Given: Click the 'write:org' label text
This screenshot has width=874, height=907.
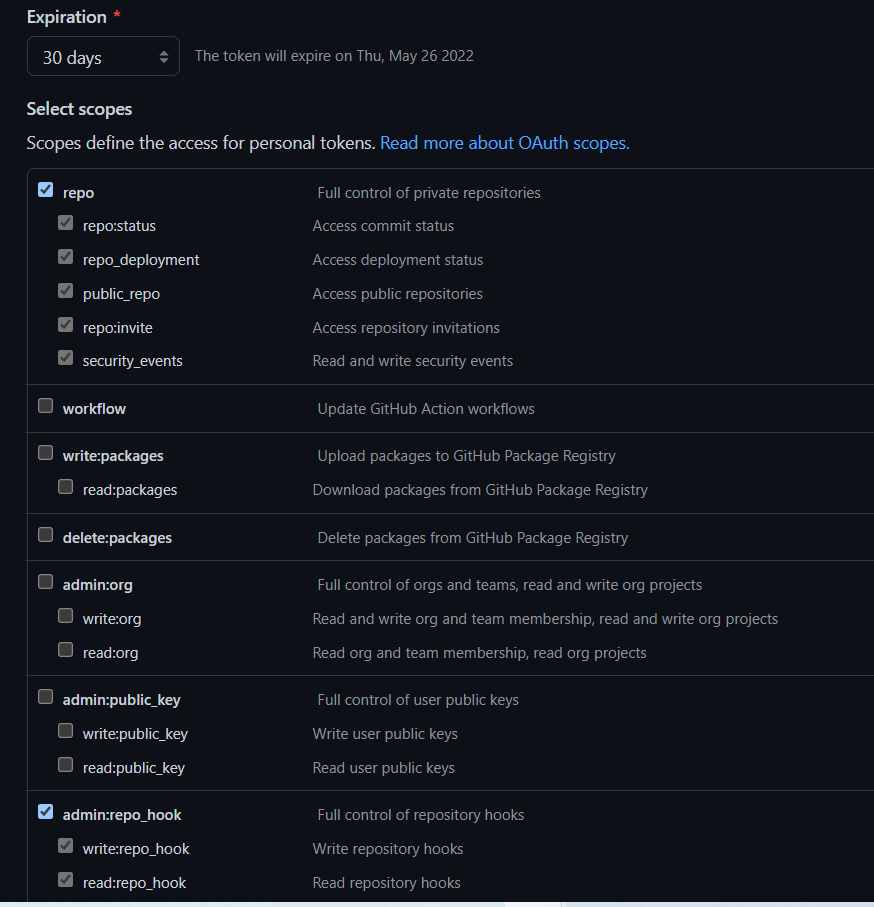Looking at the screenshot, I should point(112,619).
